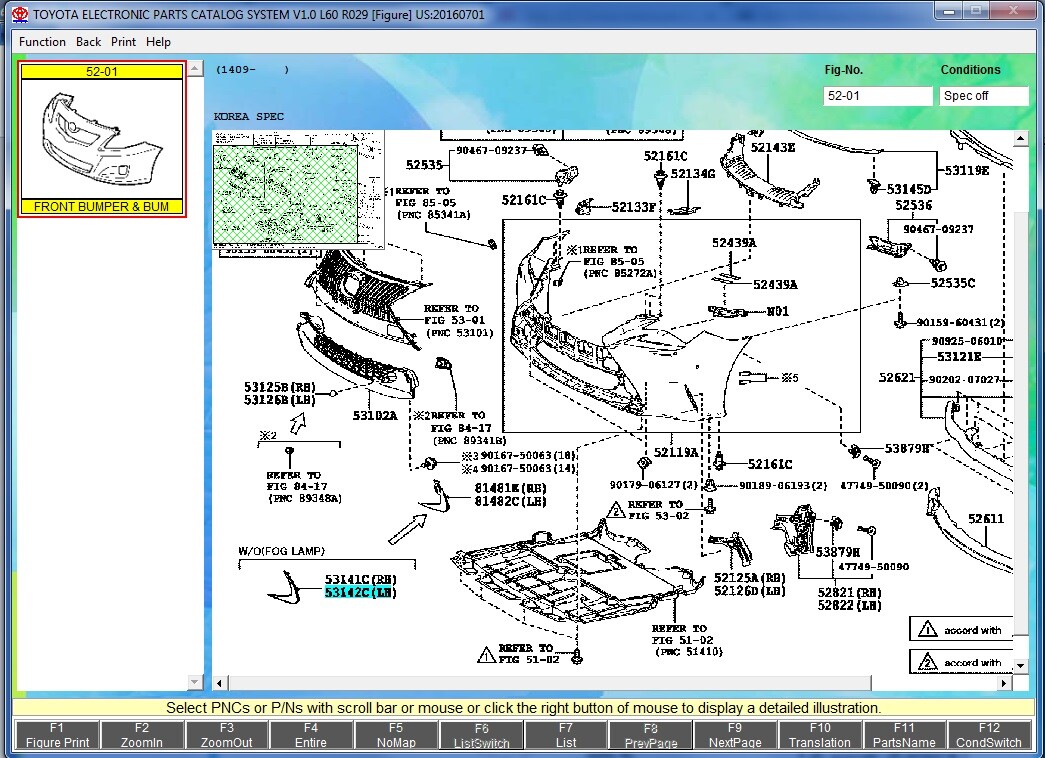This screenshot has height=758, width=1045.
Task: Click the F10 Translation button
Action: tap(820, 735)
